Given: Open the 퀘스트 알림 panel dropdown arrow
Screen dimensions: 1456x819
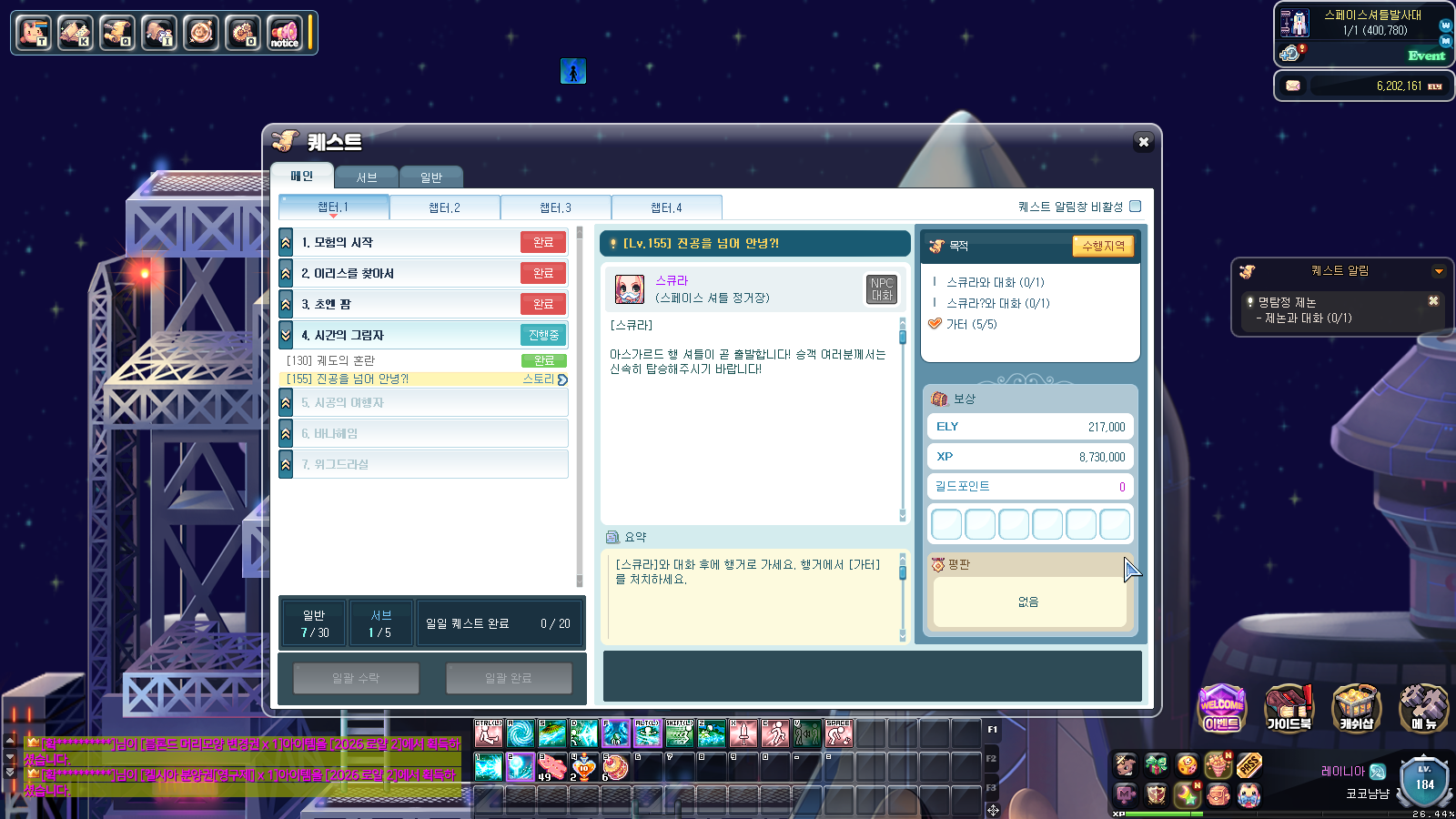Looking at the screenshot, I should pos(1438,271).
